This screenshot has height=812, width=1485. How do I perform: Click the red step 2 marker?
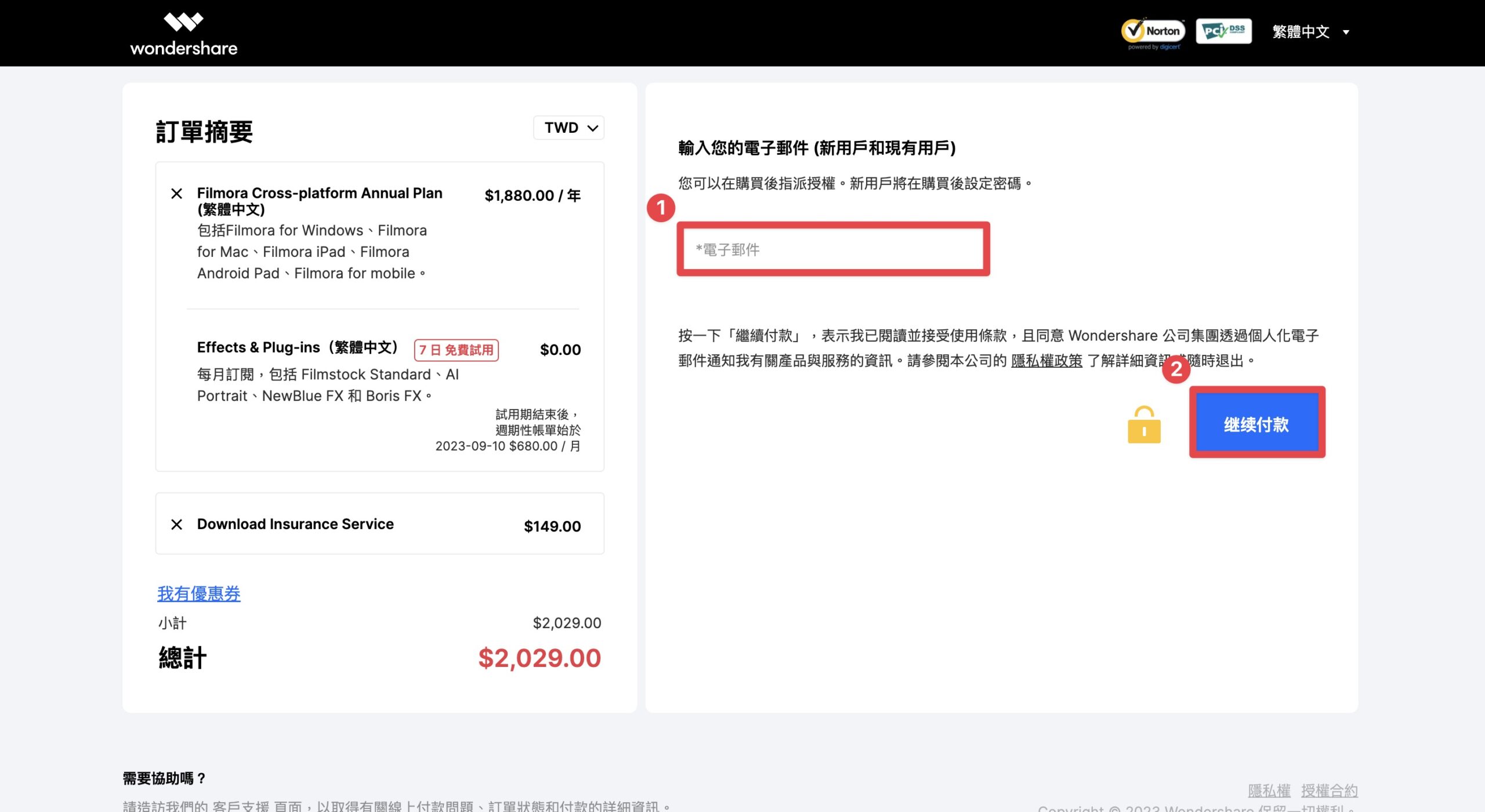pyautogui.click(x=1176, y=368)
